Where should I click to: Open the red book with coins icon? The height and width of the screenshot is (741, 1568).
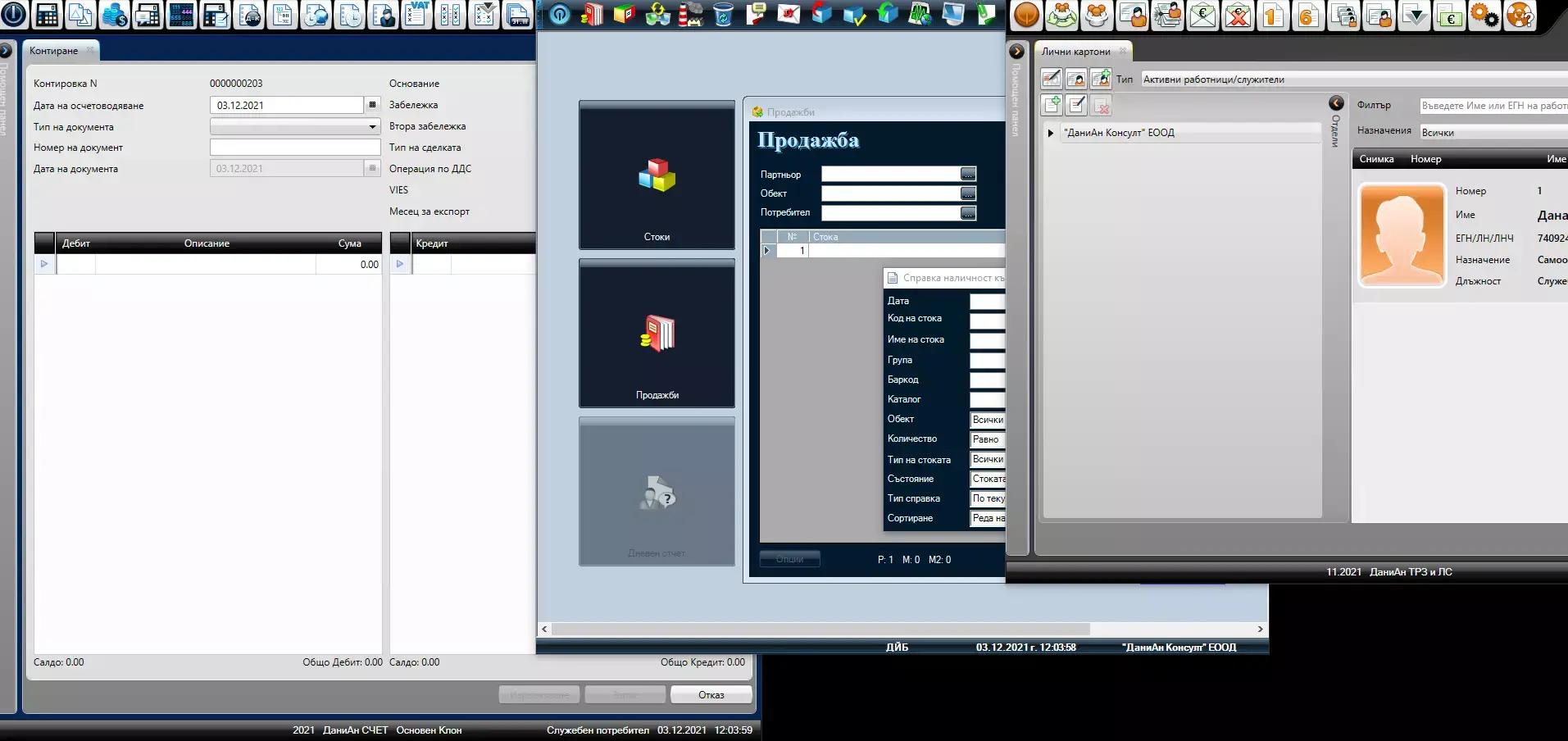[x=593, y=14]
